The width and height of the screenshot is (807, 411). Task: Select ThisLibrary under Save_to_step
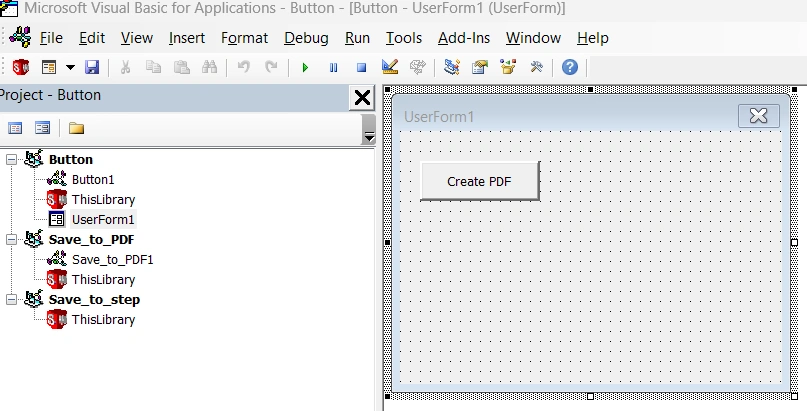103,319
